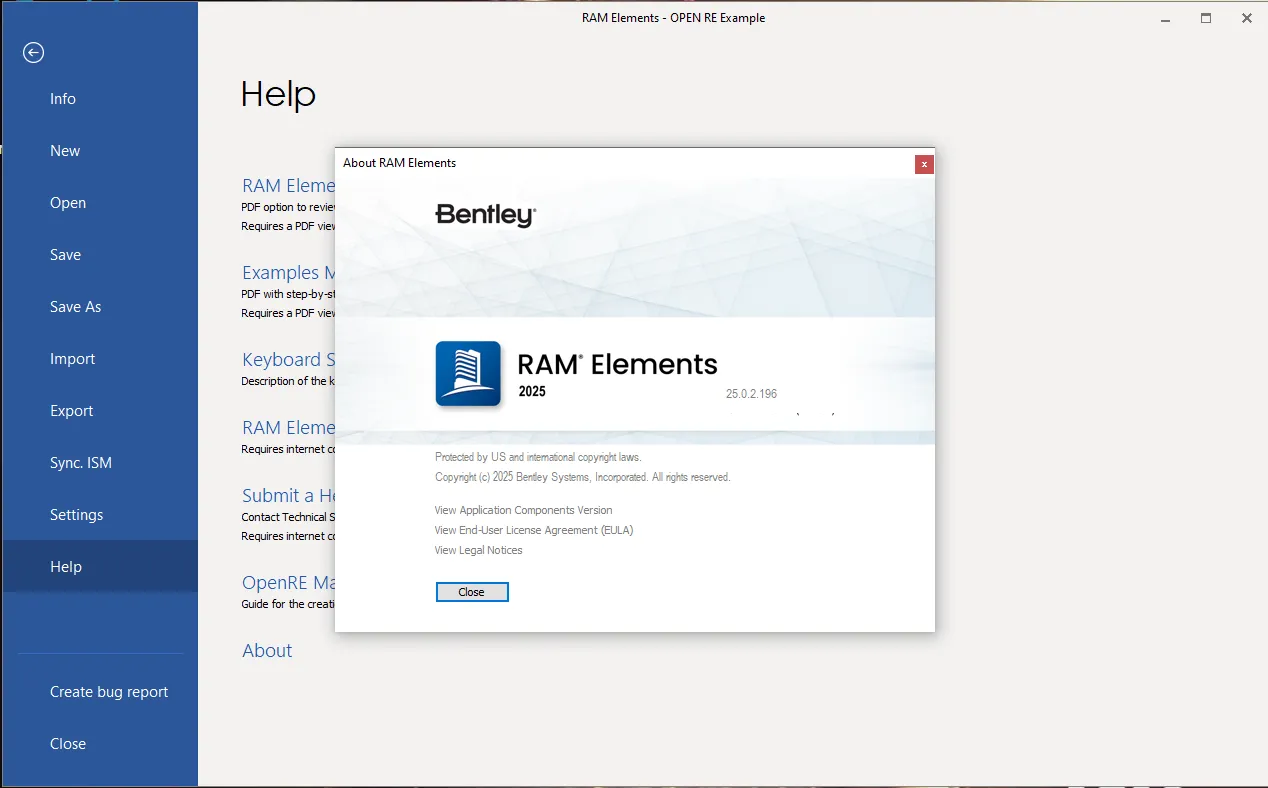Maximize the RAM Elements window
This screenshot has height=788, width=1268.
[x=1206, y=18]
